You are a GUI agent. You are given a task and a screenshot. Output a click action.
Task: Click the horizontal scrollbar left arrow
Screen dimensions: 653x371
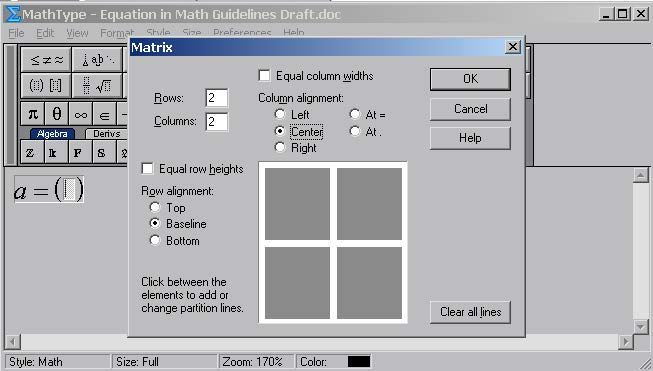pyautogui.click(x=12, y=342)
